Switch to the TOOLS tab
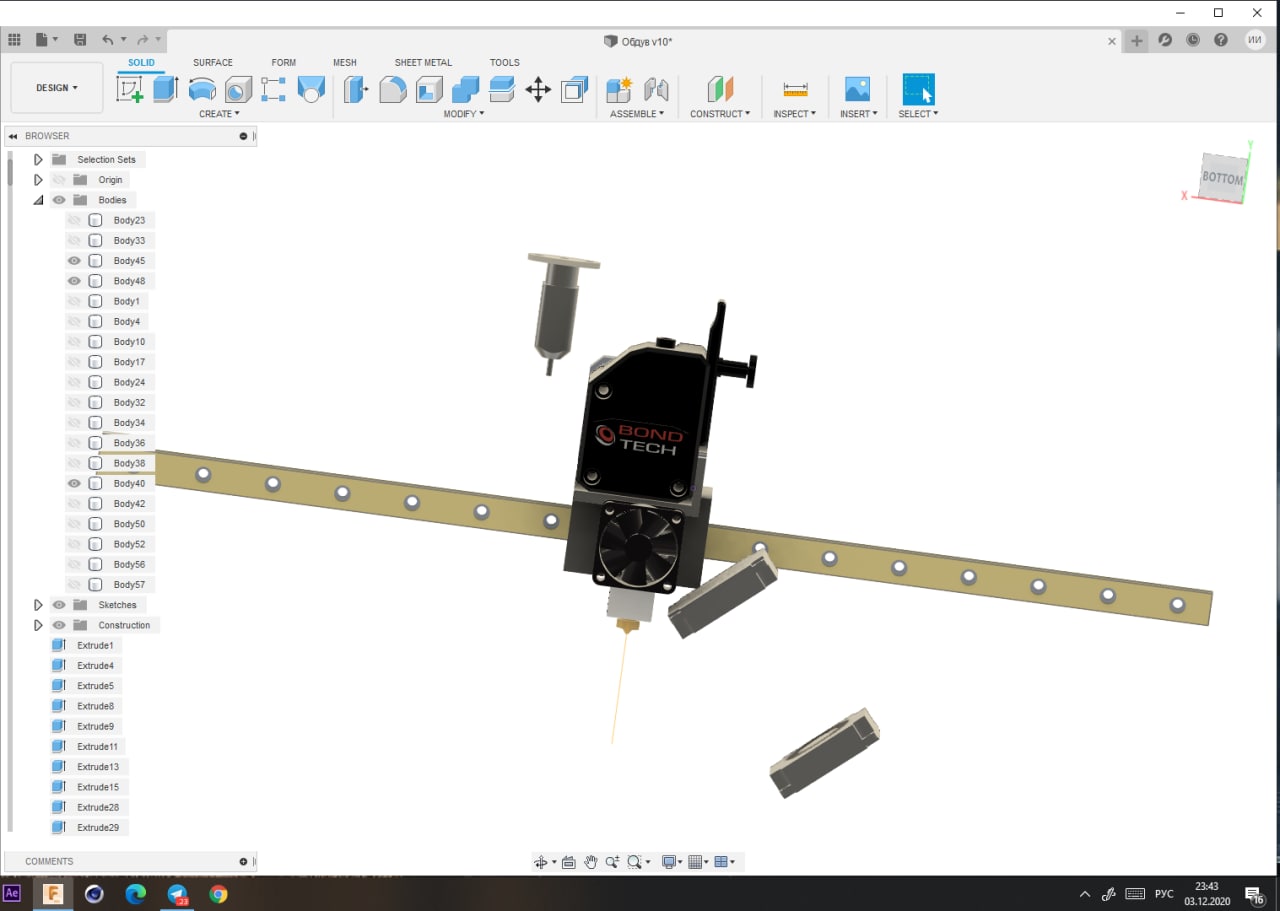The width and height of the screenshot is (1280, 911). pos(505,62)
